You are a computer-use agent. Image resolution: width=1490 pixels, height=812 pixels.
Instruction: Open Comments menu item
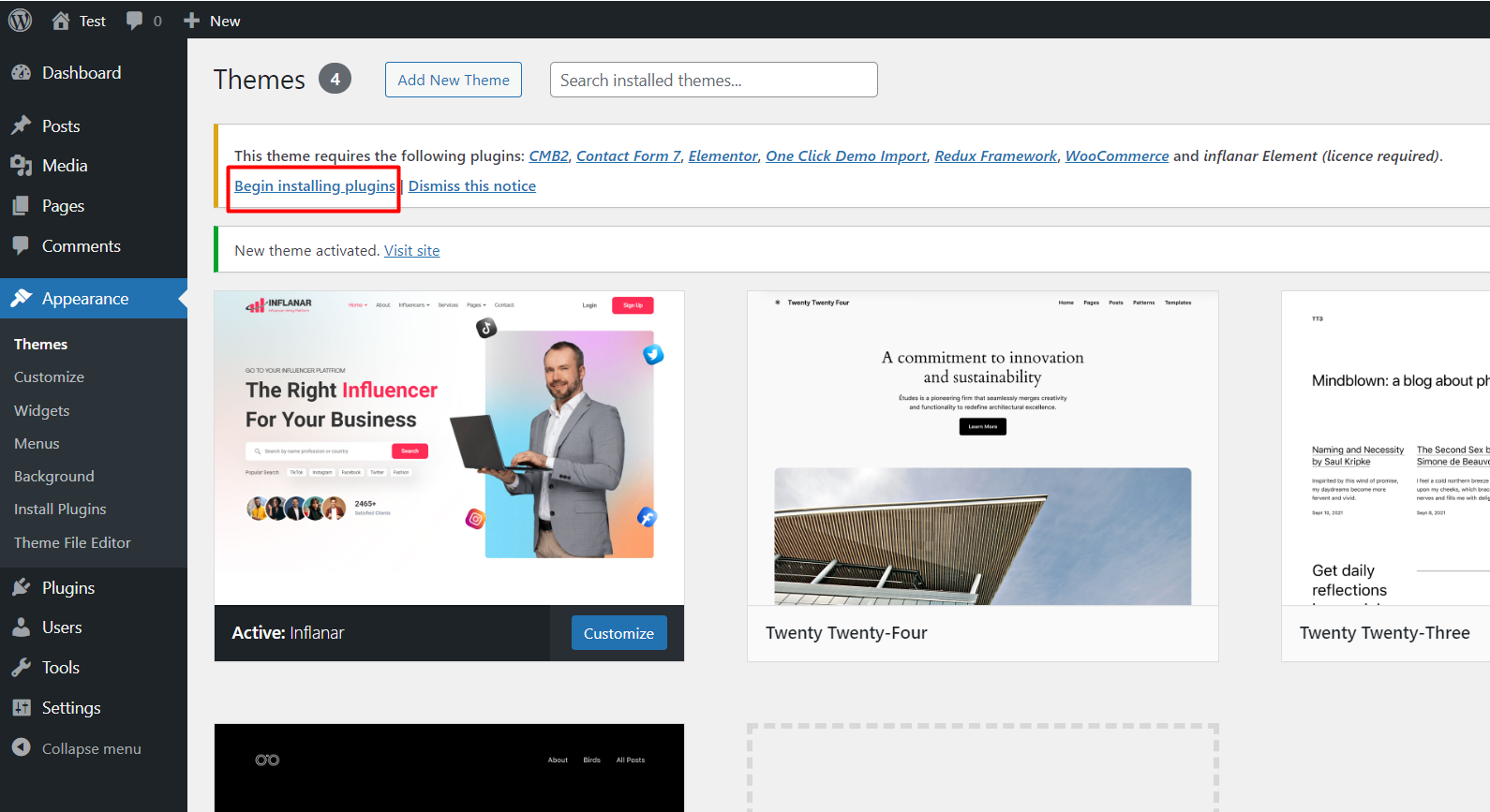tap(82, 246)
